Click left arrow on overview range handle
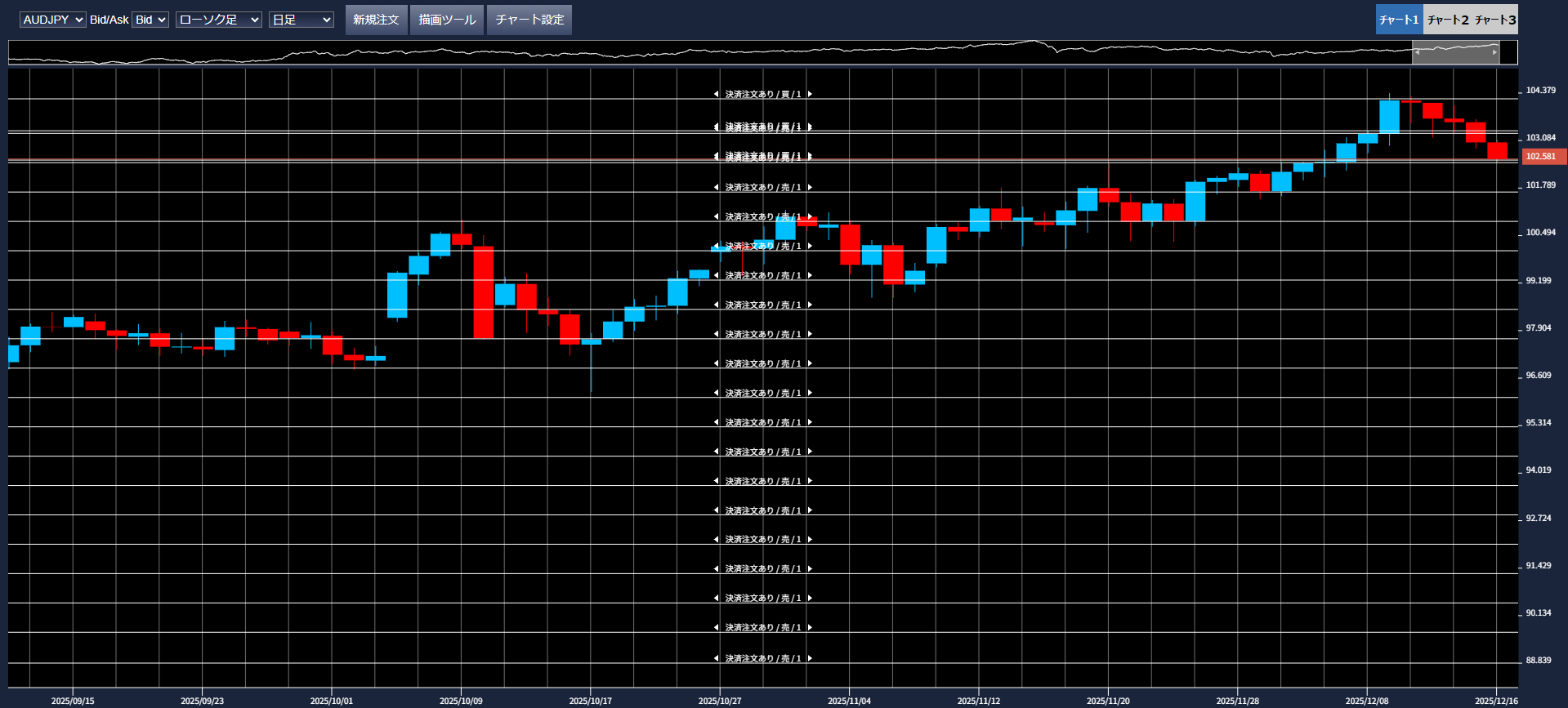Image resolution: width=1568 pixels, height=708 pixels. coord(1418,52)
